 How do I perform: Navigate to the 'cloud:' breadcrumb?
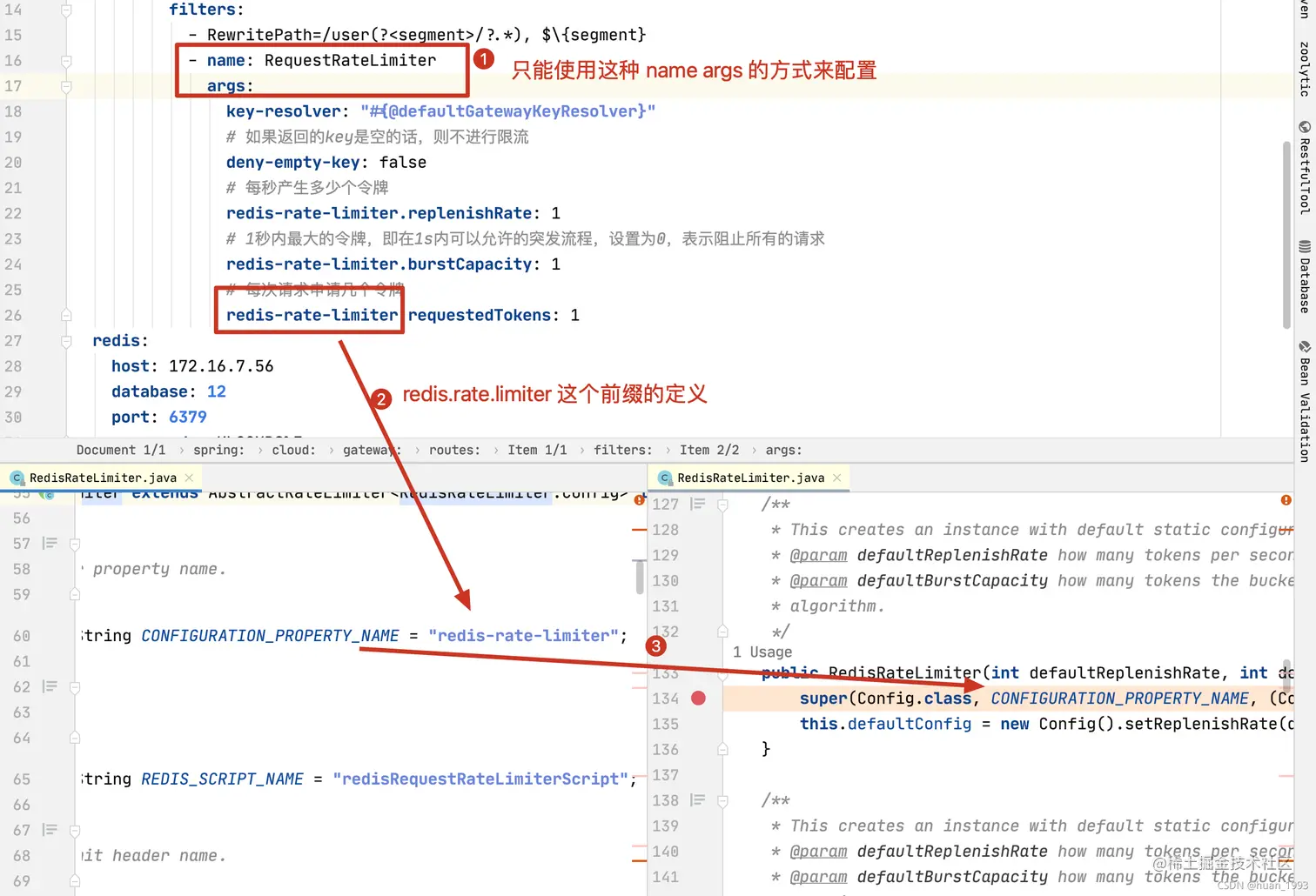tap(293, 450)
